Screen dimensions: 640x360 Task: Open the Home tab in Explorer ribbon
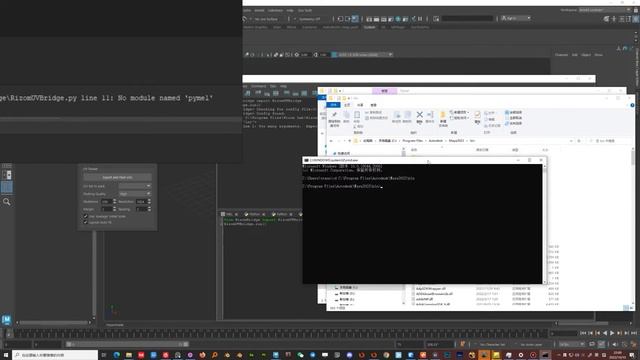pyautogui.click(x=347, y=105)
